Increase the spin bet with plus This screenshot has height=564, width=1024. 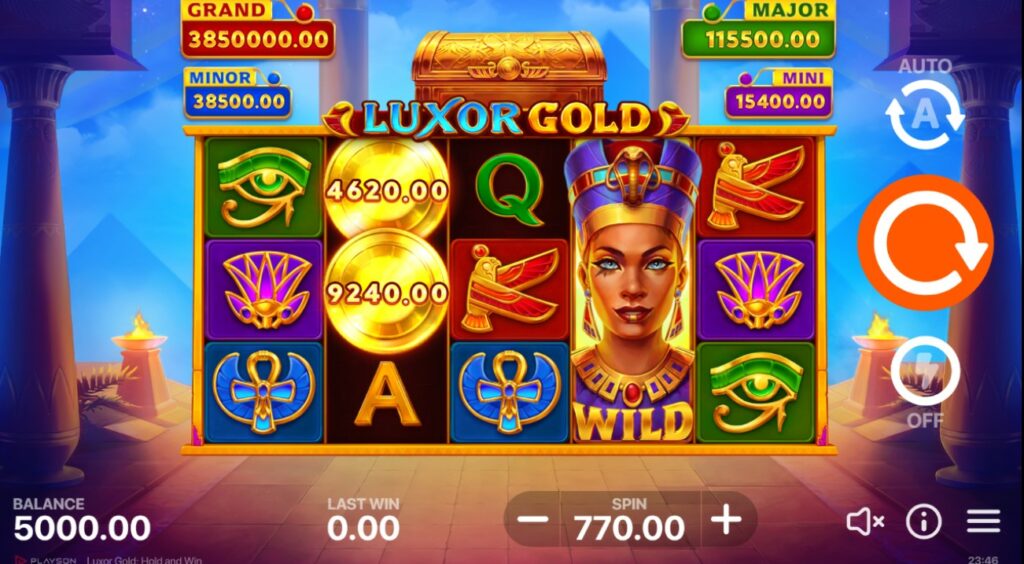726,520
